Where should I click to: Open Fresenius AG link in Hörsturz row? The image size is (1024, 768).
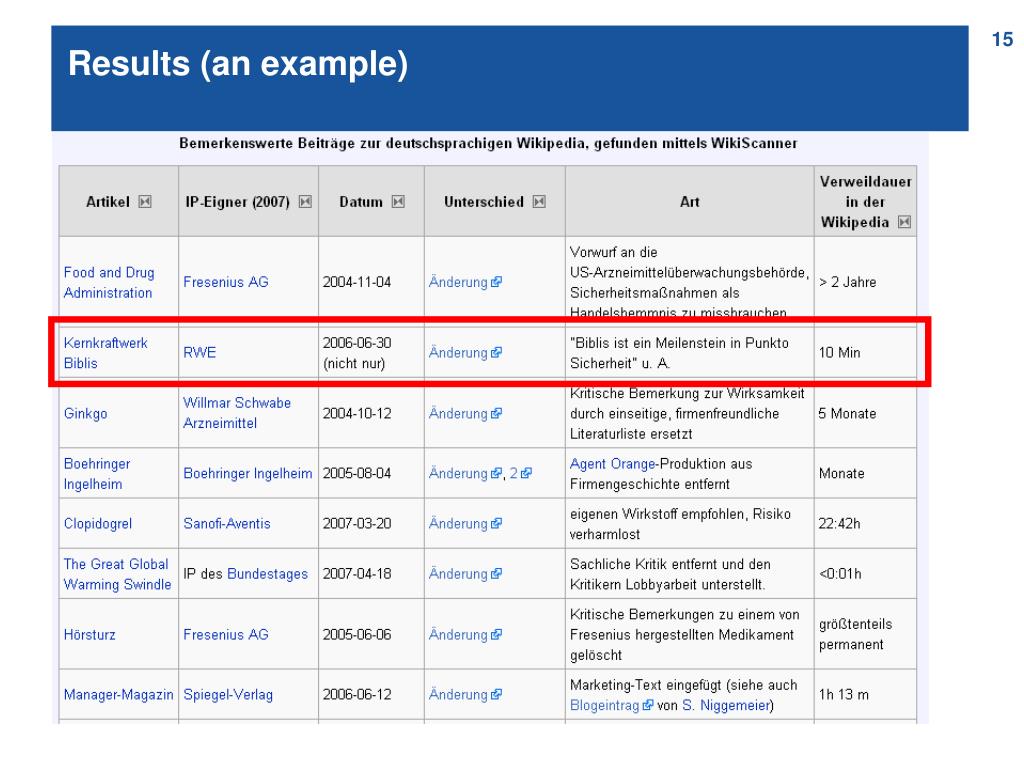point(226,635)
